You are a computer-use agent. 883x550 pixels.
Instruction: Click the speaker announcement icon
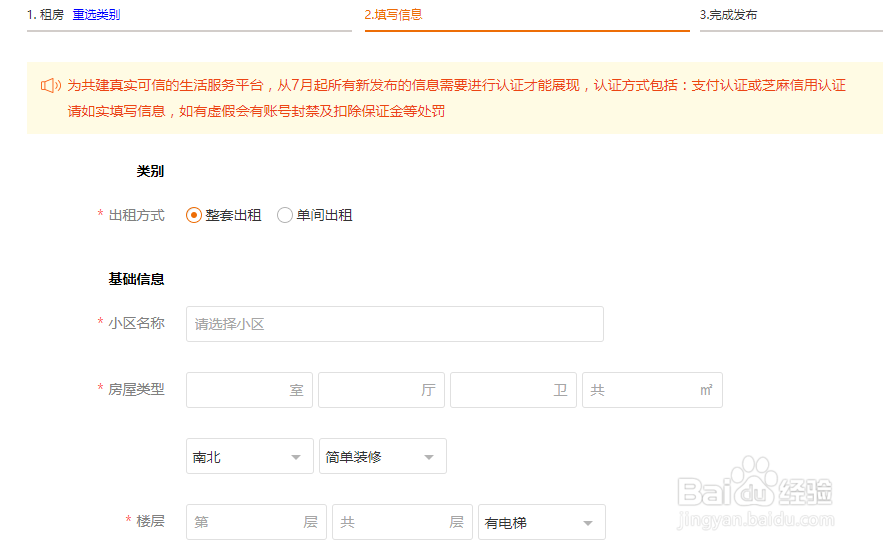(51, 86)
